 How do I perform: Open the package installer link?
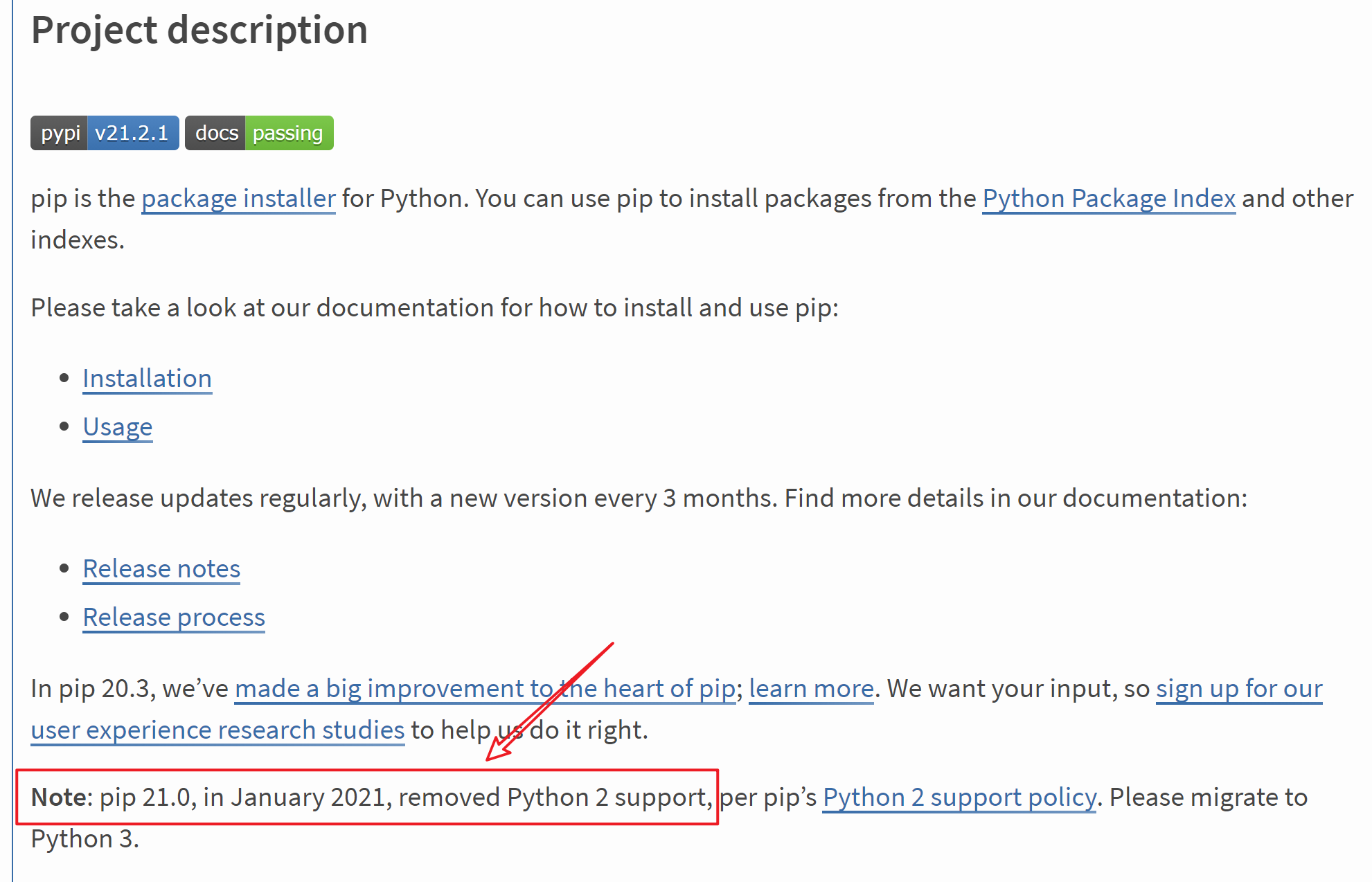coord(238,199)
